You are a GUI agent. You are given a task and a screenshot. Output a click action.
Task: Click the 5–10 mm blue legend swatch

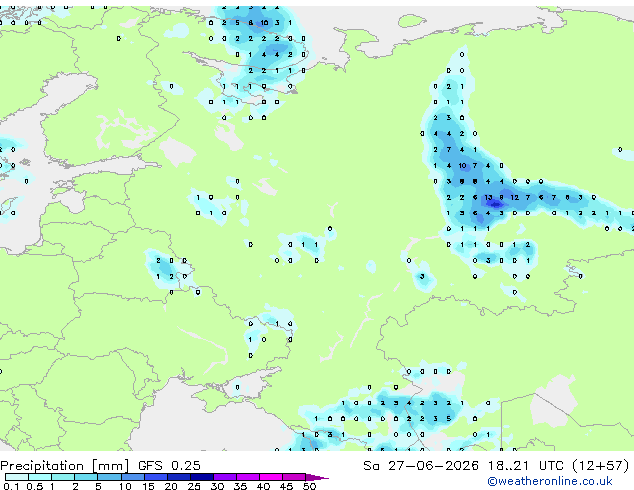tap(109, 477)
